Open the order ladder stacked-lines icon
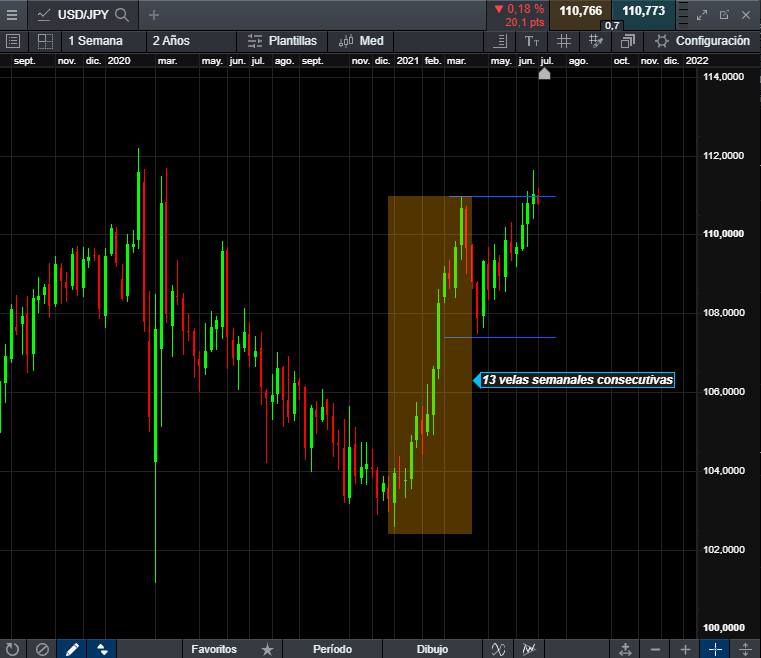761x658 pixels. pyautogui.click(x=683, y=15)
